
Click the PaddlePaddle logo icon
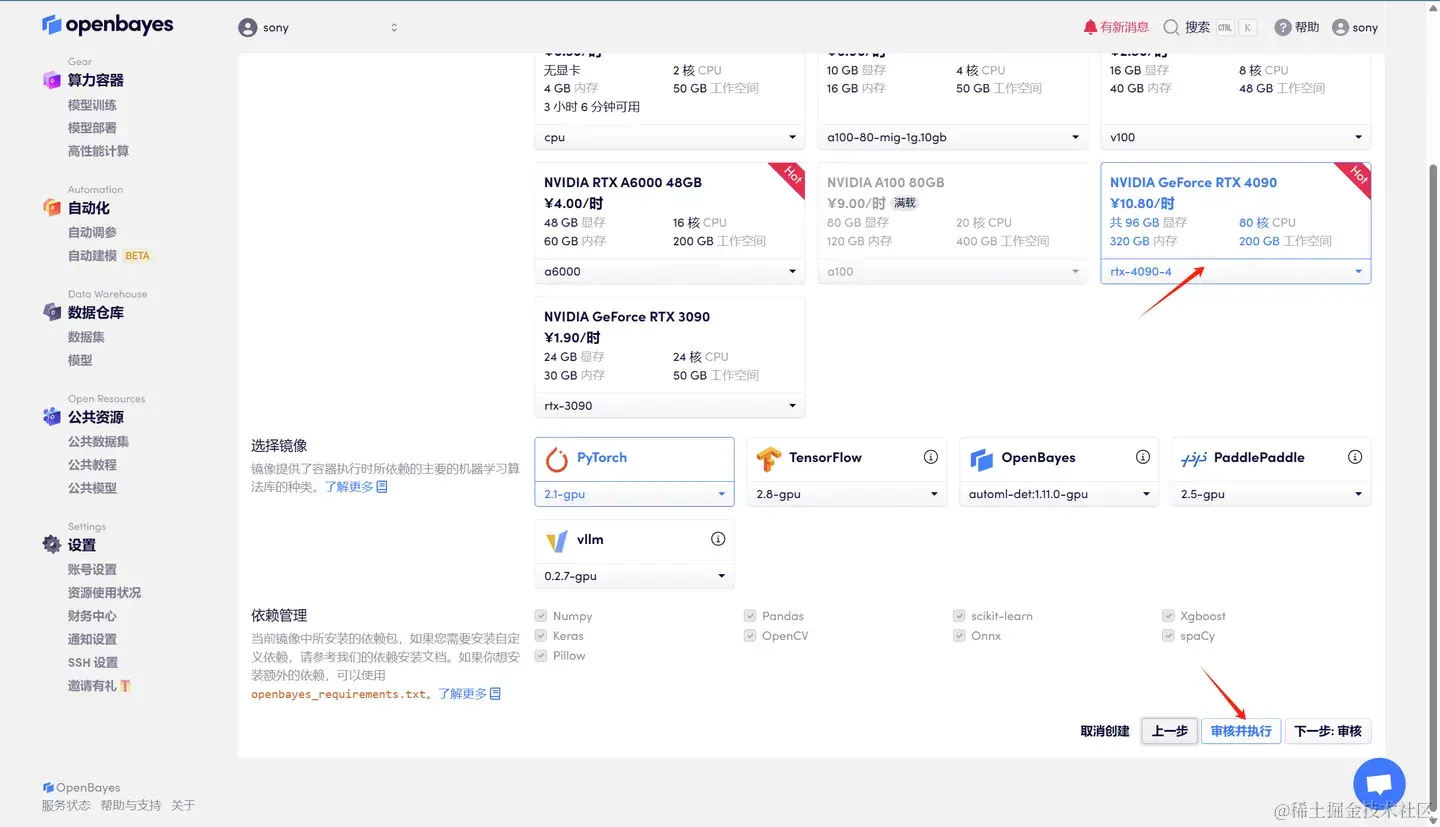[1194, 459]
